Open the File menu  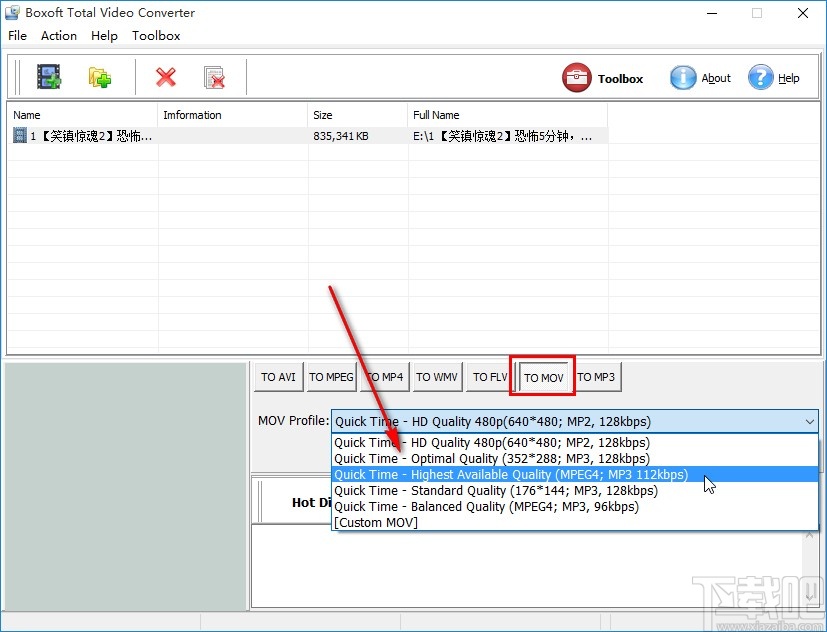click(x=17, y=35)
